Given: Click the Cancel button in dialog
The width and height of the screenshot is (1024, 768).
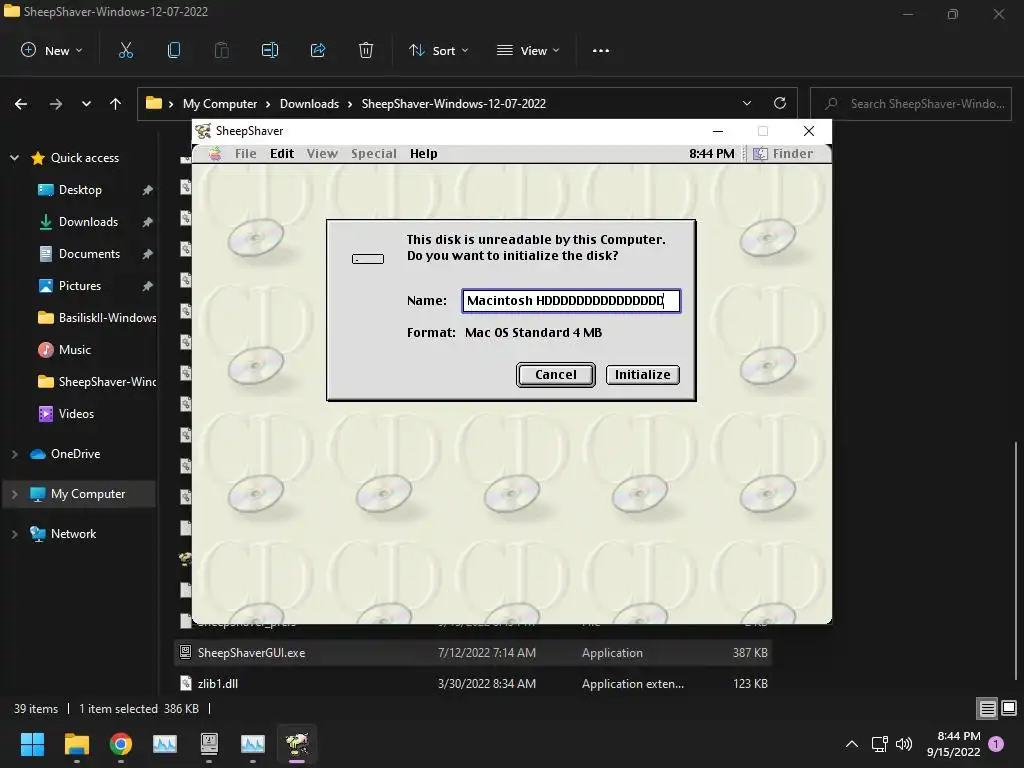Looking at the screenshot, I should (x=556, y=375).
